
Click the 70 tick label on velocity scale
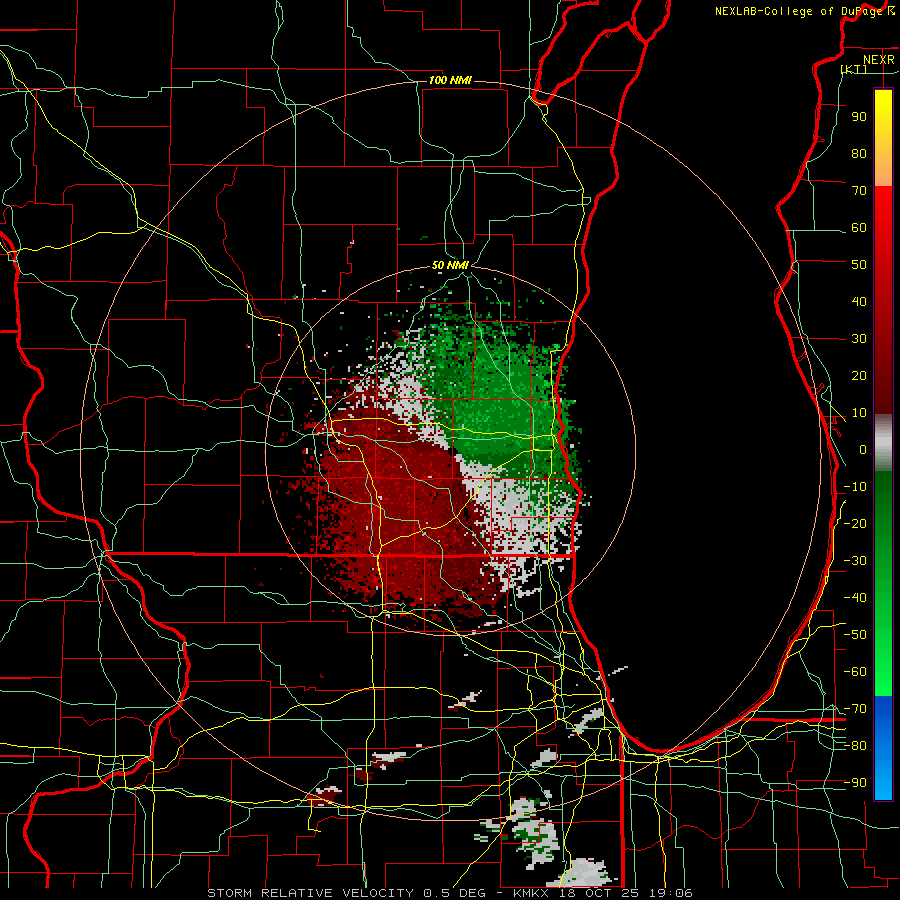tap(859, 191)
